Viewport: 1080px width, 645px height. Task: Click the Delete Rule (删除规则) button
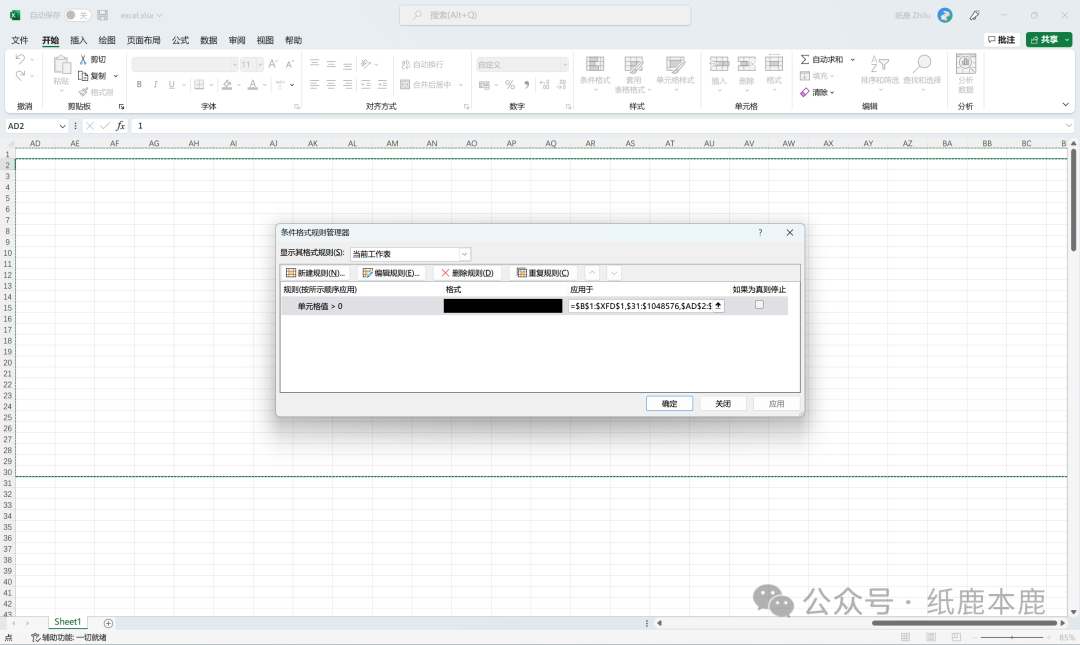pos(467,273)
